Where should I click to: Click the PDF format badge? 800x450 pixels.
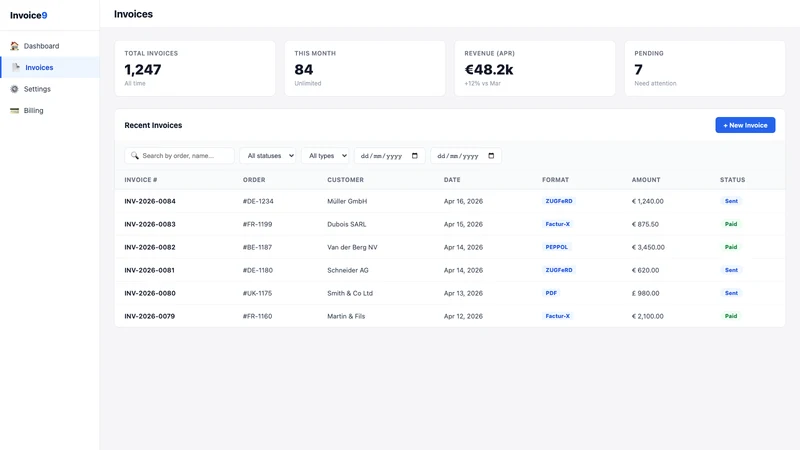tap(551, 293)
